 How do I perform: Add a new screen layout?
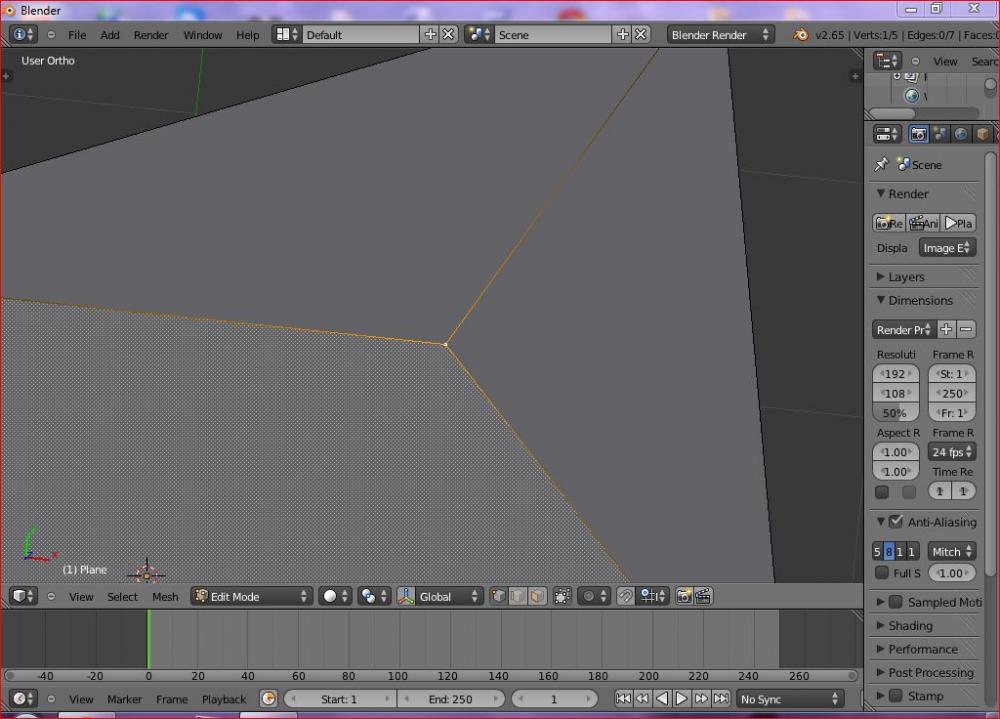[430, 34]
